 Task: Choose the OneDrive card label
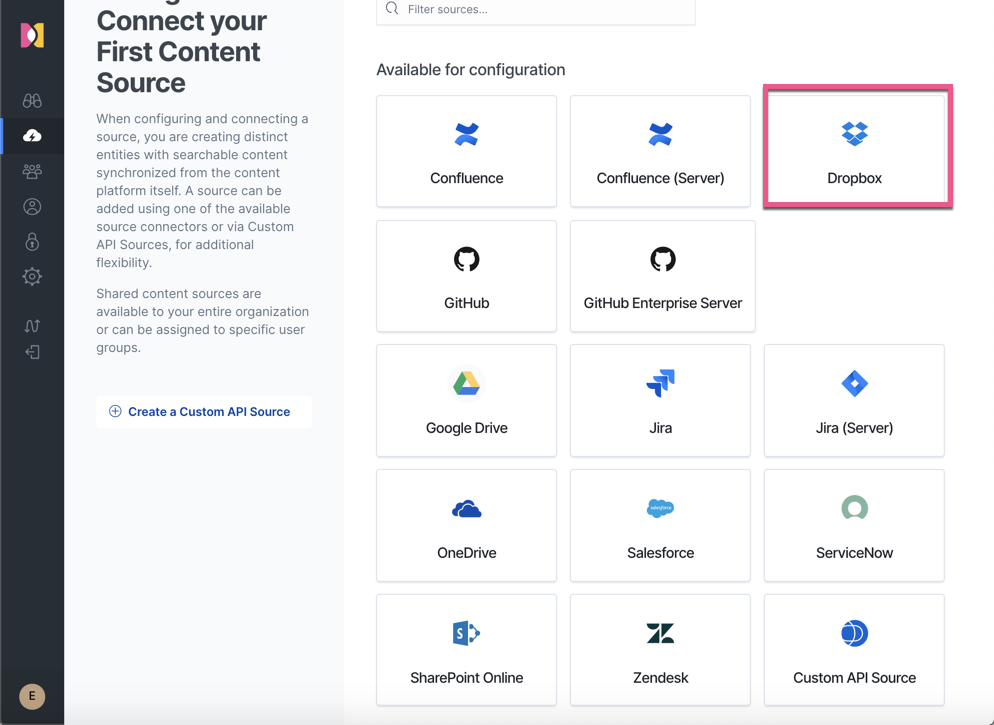pyautogui.click(x=467, y=553)
